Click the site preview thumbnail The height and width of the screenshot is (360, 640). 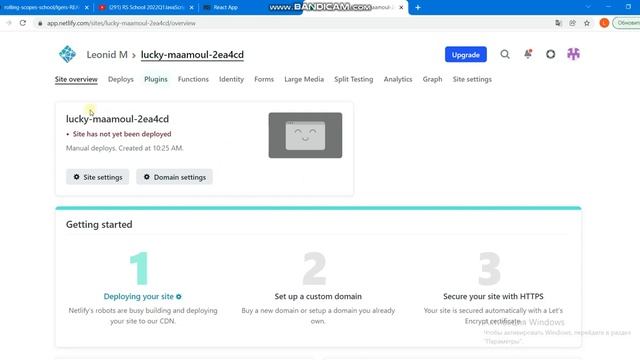click(305, 136)
